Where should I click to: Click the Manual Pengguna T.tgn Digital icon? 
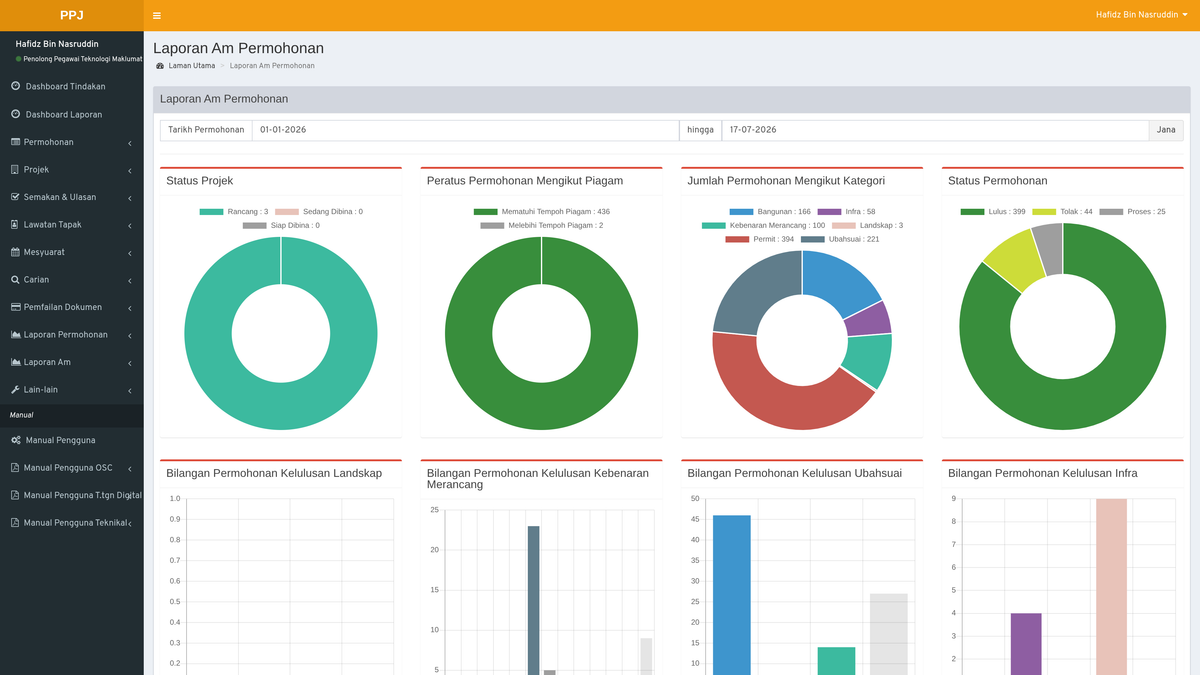click(15, 495)
